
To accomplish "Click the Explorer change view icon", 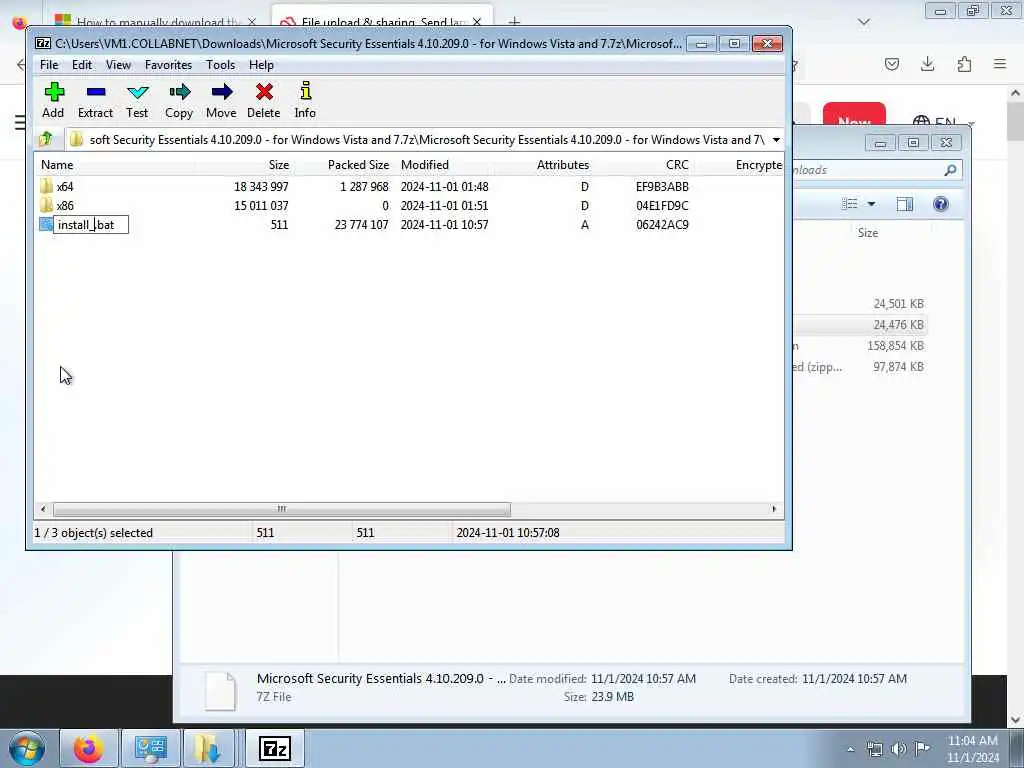I will tap(850, 204).
